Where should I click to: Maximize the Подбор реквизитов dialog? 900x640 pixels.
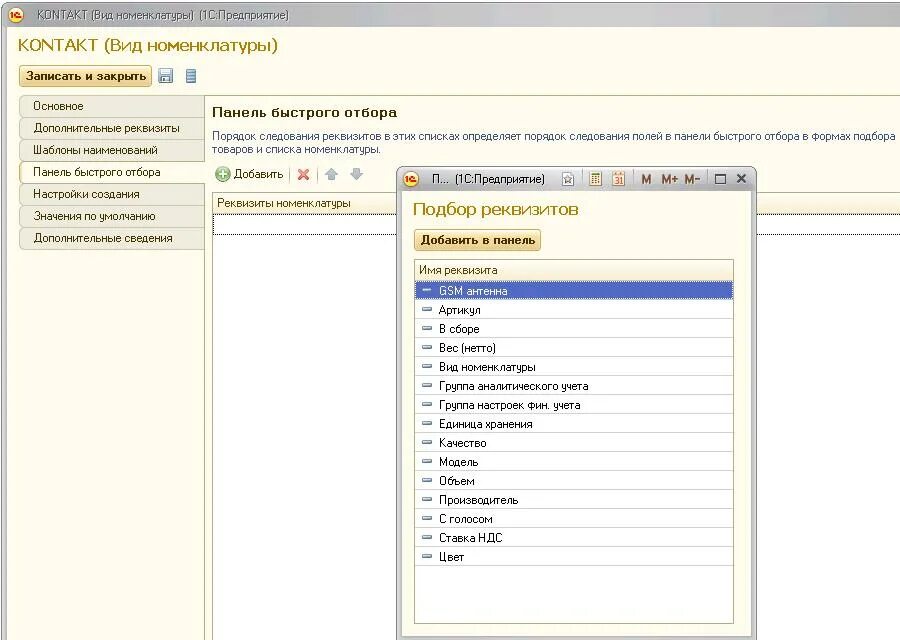pyautogui.click(x=720, y=179)
